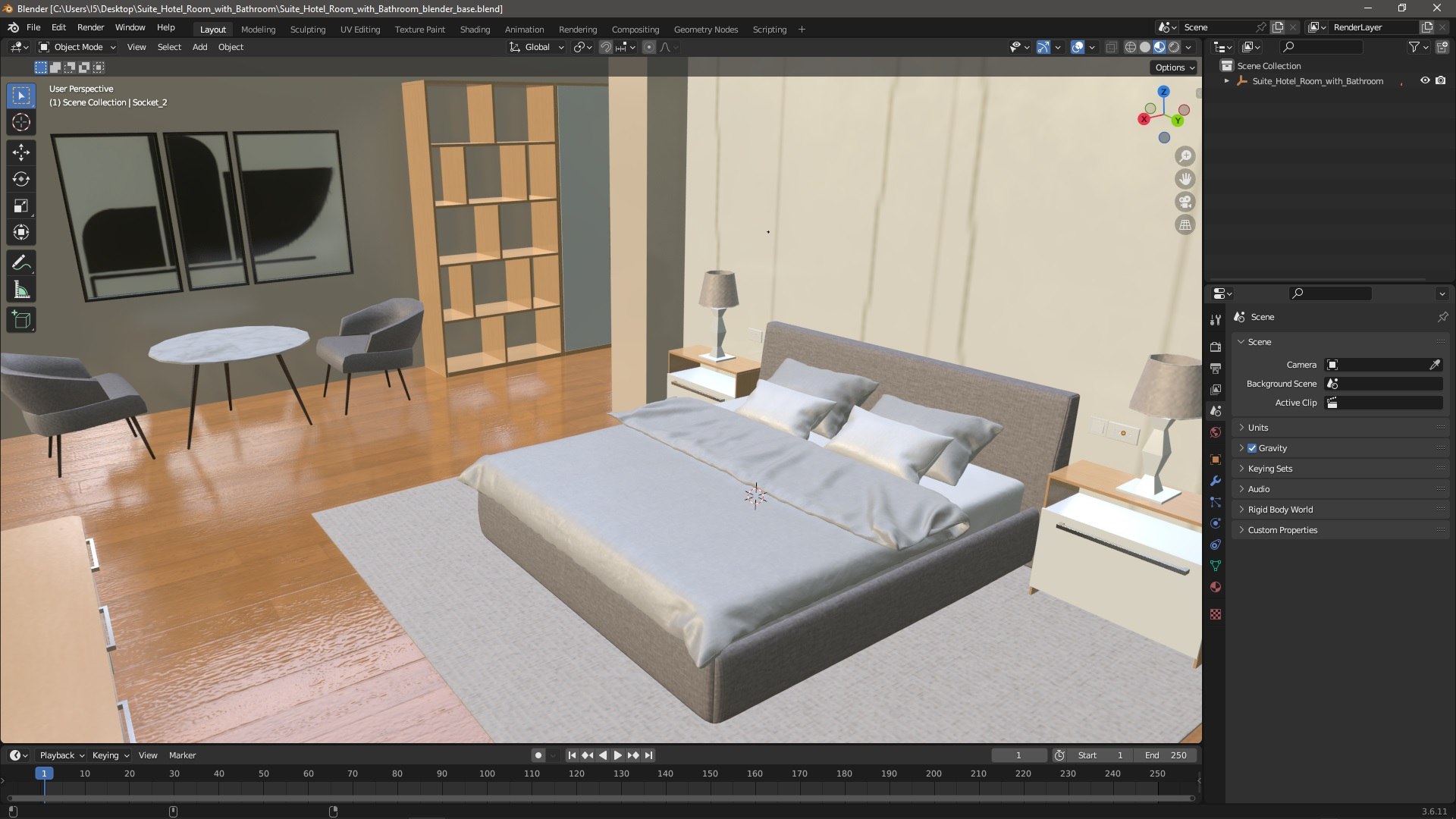
Task: Pick the Scale tool
Action: pos(21,206)
